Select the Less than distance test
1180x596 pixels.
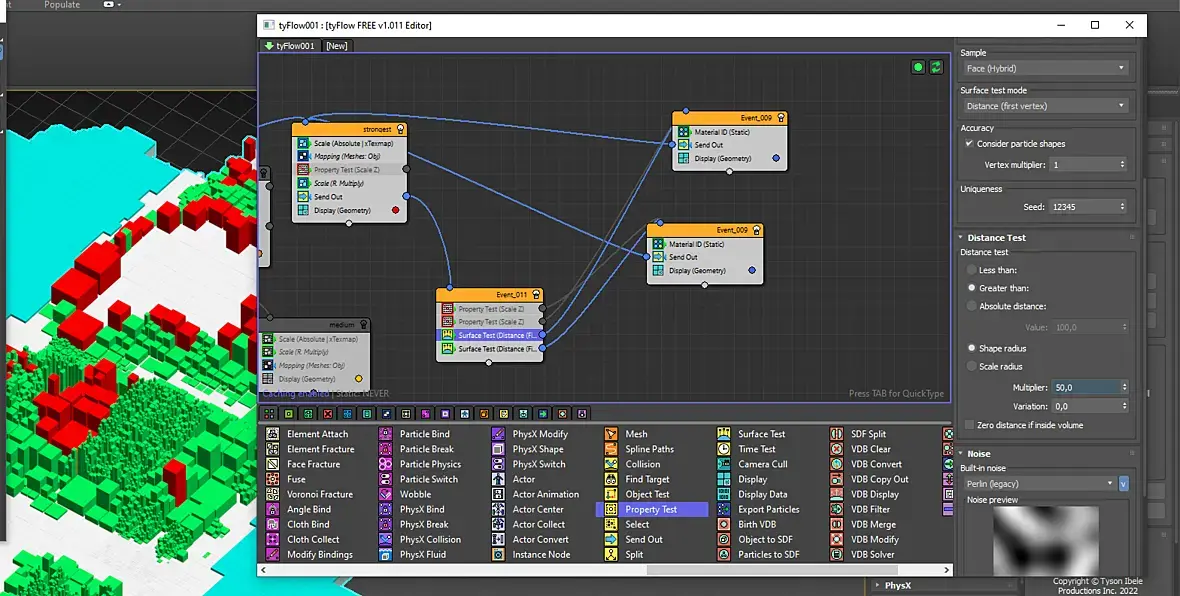(972, 270)
